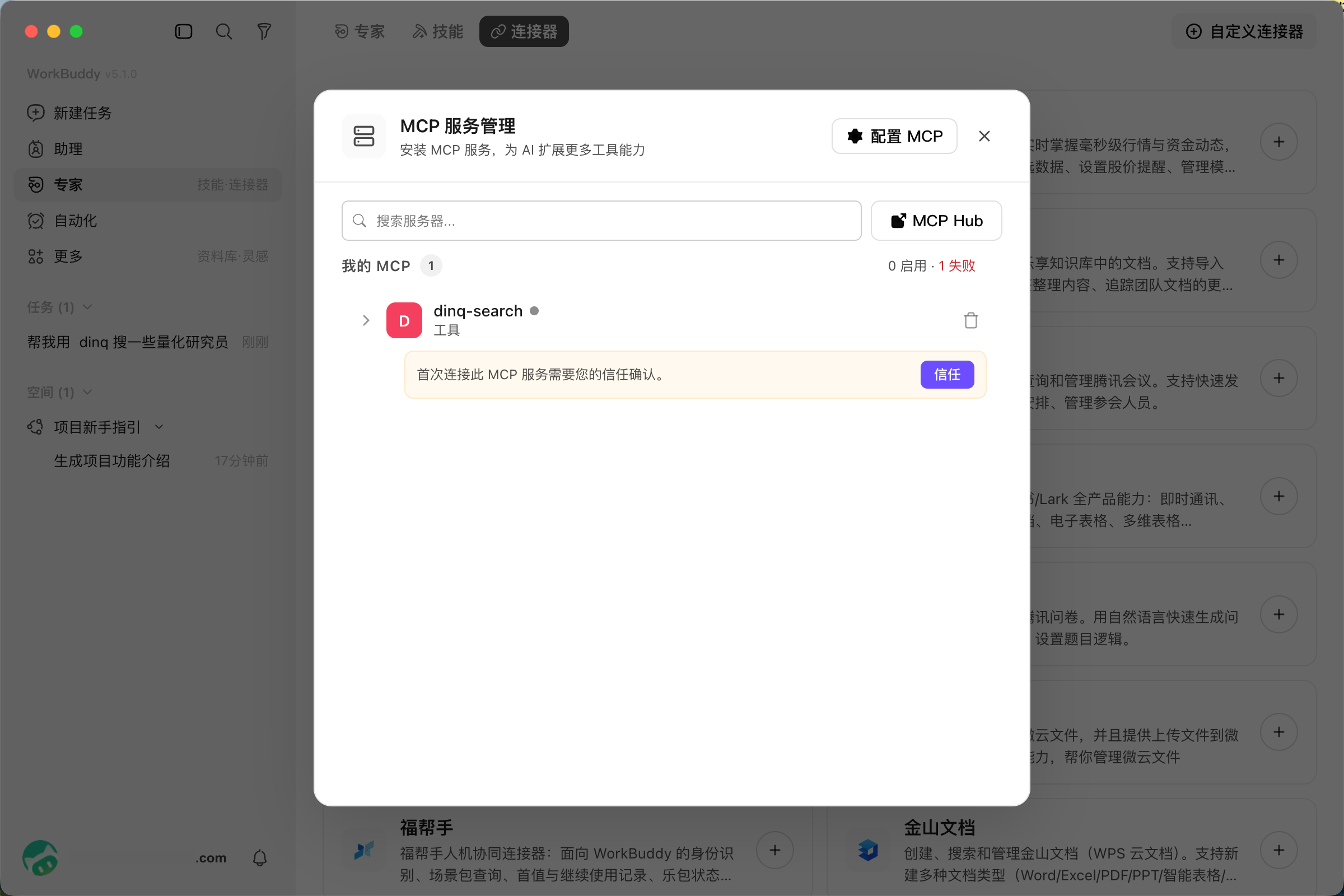Switch to the 专家 tab
Screen dimensions: 1344x896
coord(360,31)
